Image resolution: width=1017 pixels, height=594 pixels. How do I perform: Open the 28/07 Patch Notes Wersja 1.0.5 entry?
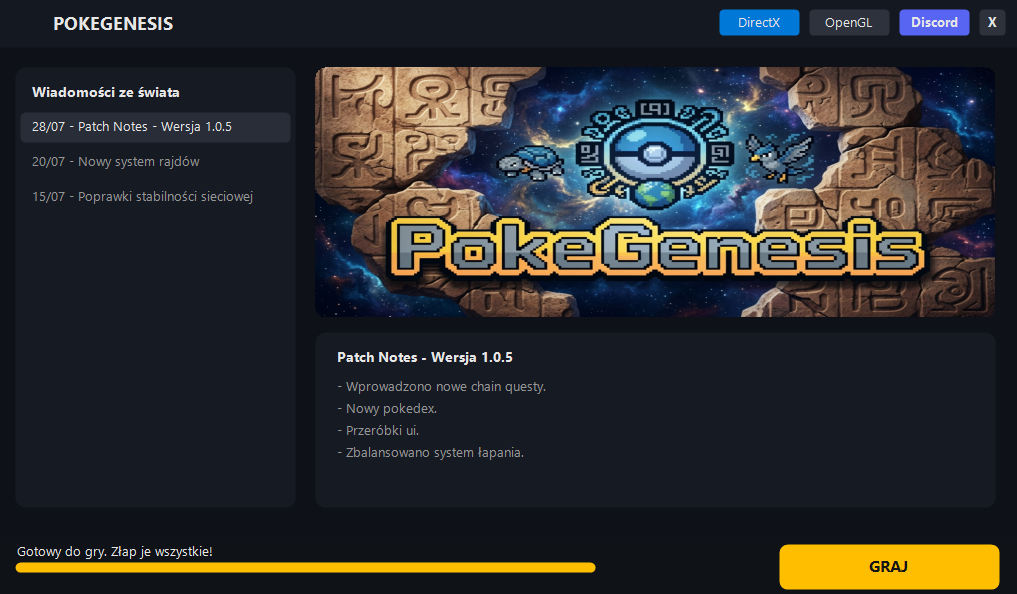(x=155, y=127)
